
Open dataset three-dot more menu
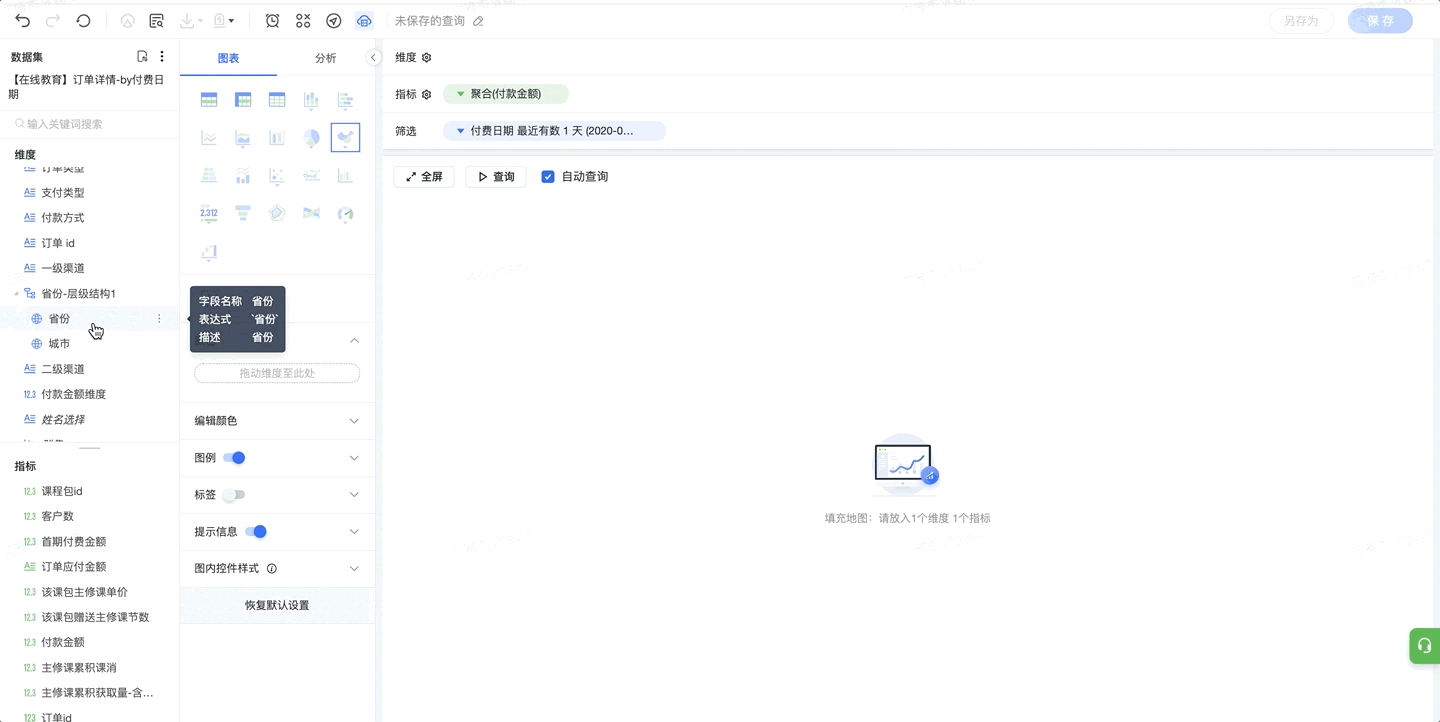click(162, 57)
